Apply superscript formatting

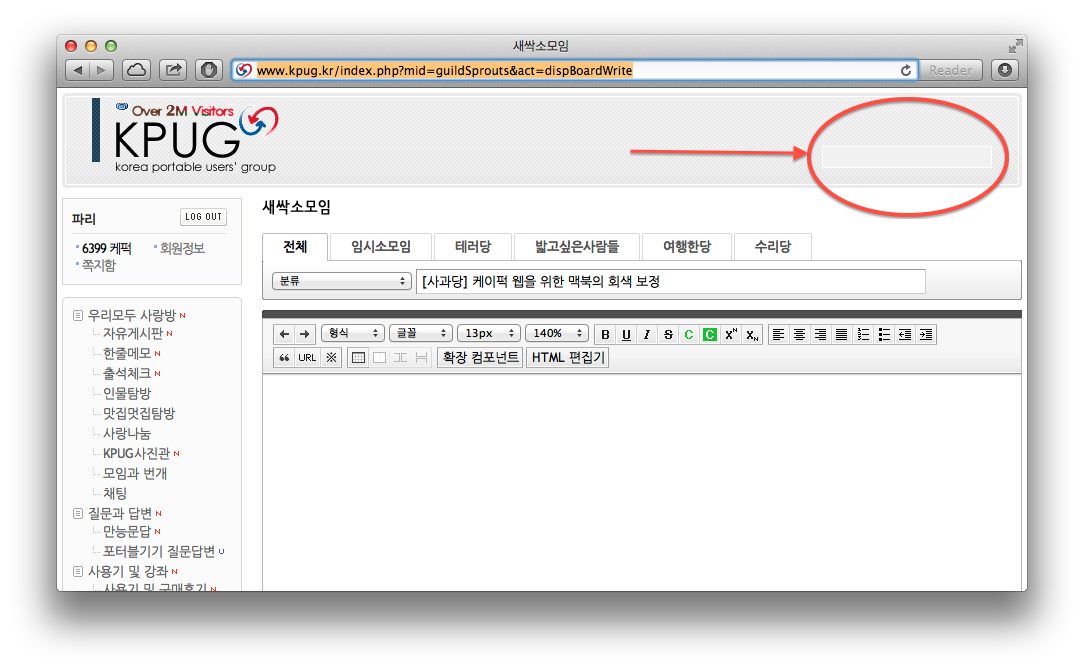(731, 335)
